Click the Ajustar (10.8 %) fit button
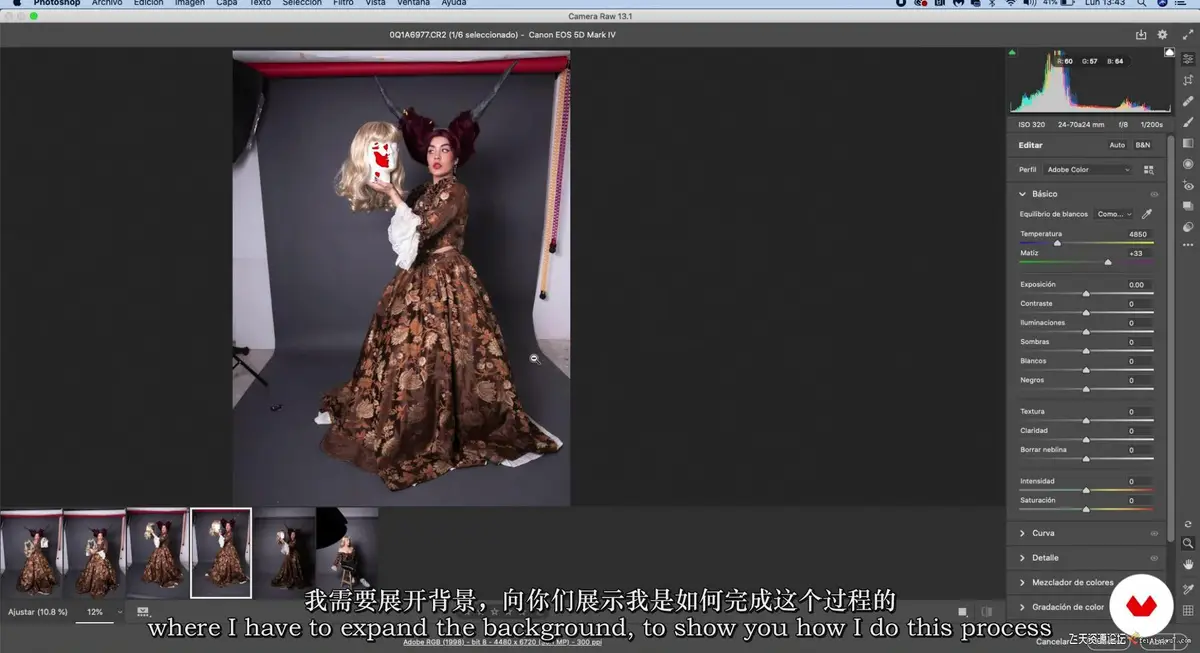The image size is (1200, 653). pos(38,612)
